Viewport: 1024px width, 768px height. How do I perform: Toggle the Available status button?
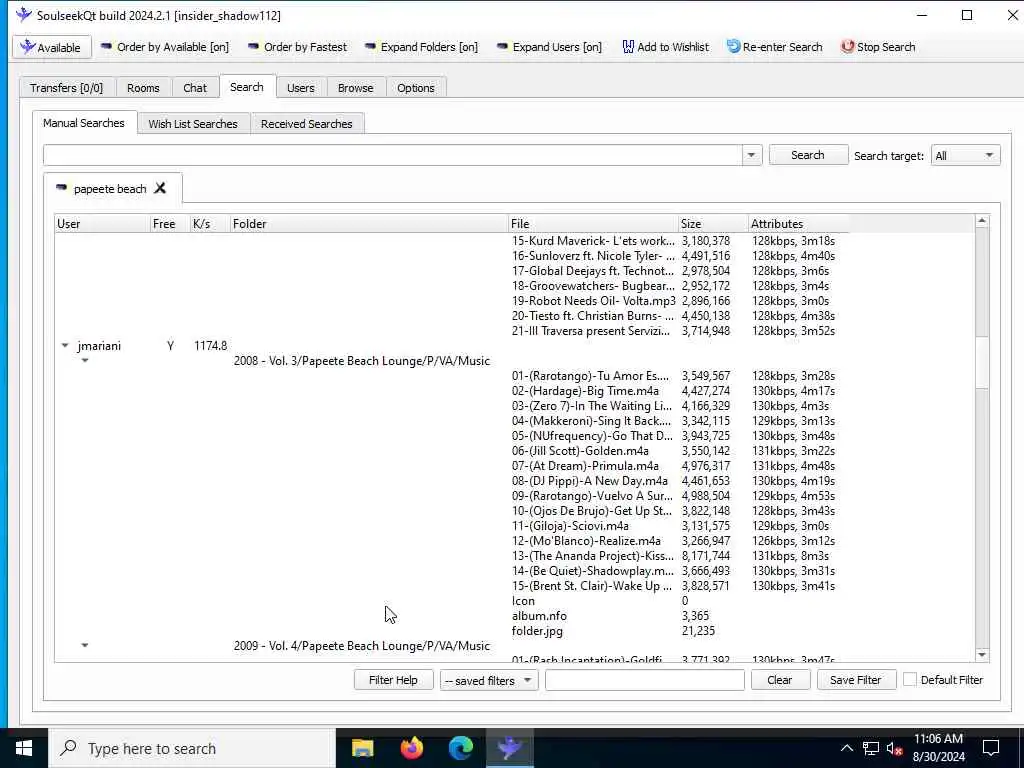(52, 48)
